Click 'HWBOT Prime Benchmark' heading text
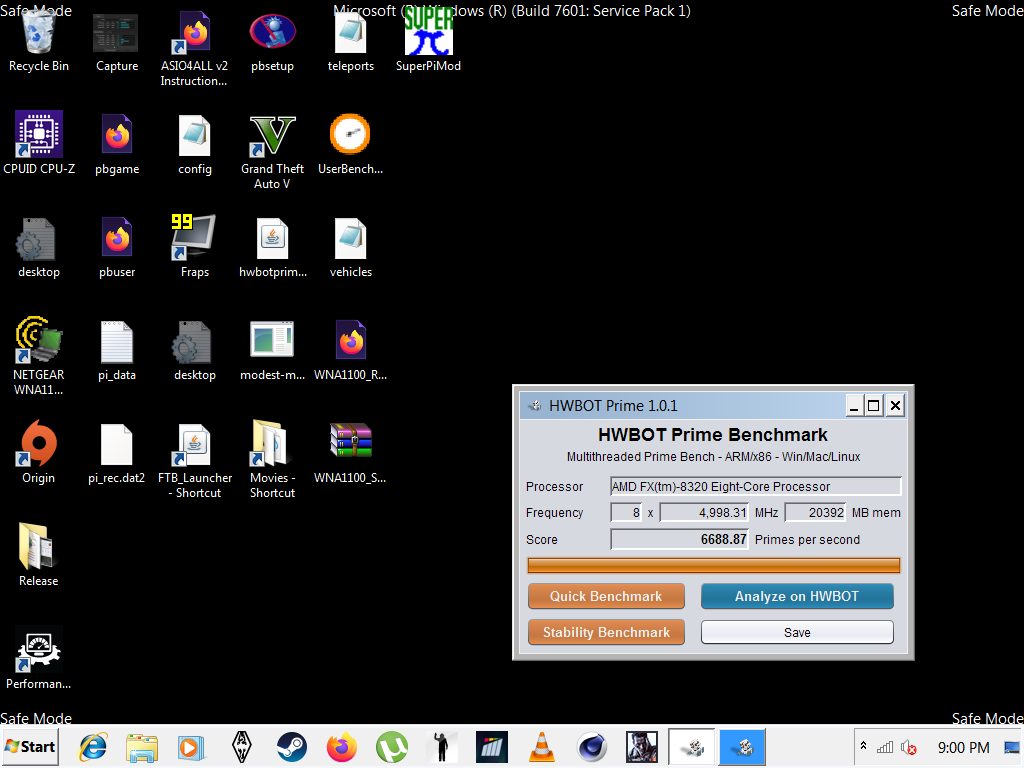The width and height of the screenshot is (1024, 768). [712, 435]
